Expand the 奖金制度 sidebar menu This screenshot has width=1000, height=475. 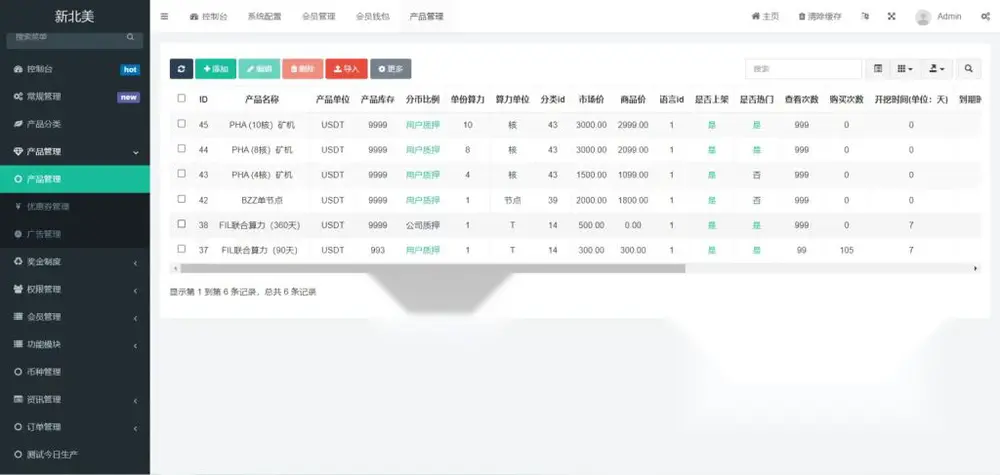pyautogui.click(x=75, y=261)
